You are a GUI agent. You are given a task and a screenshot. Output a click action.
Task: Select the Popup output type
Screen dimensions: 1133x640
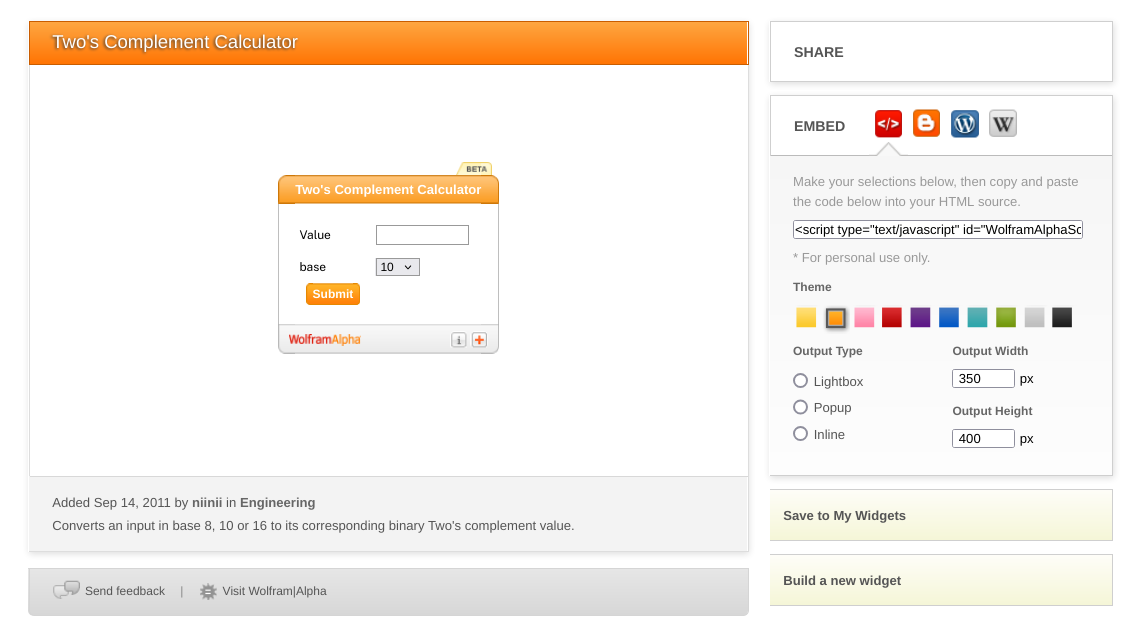click(800, 407)
